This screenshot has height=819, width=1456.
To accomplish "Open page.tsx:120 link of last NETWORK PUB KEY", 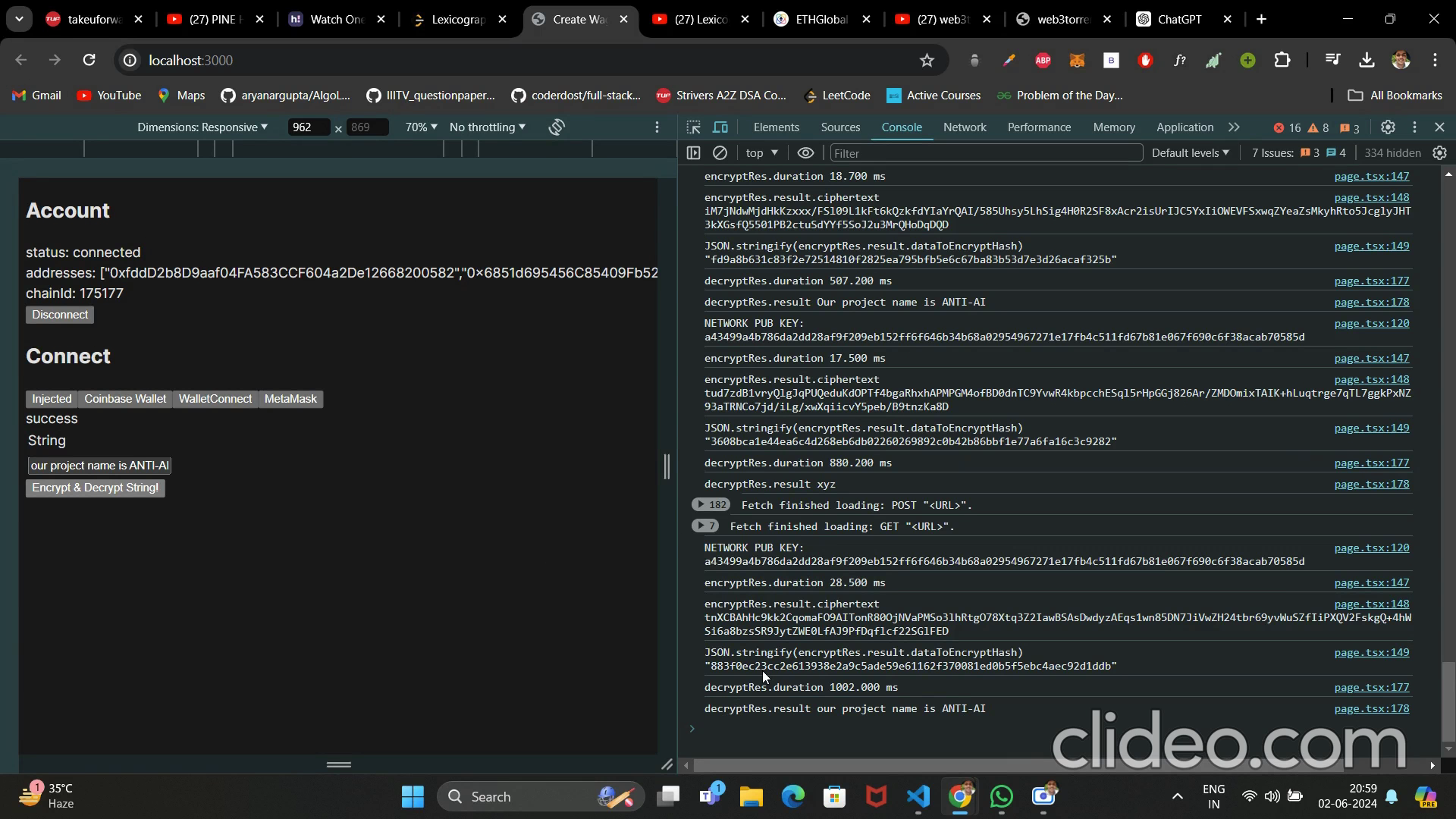I will point(1371,548).
